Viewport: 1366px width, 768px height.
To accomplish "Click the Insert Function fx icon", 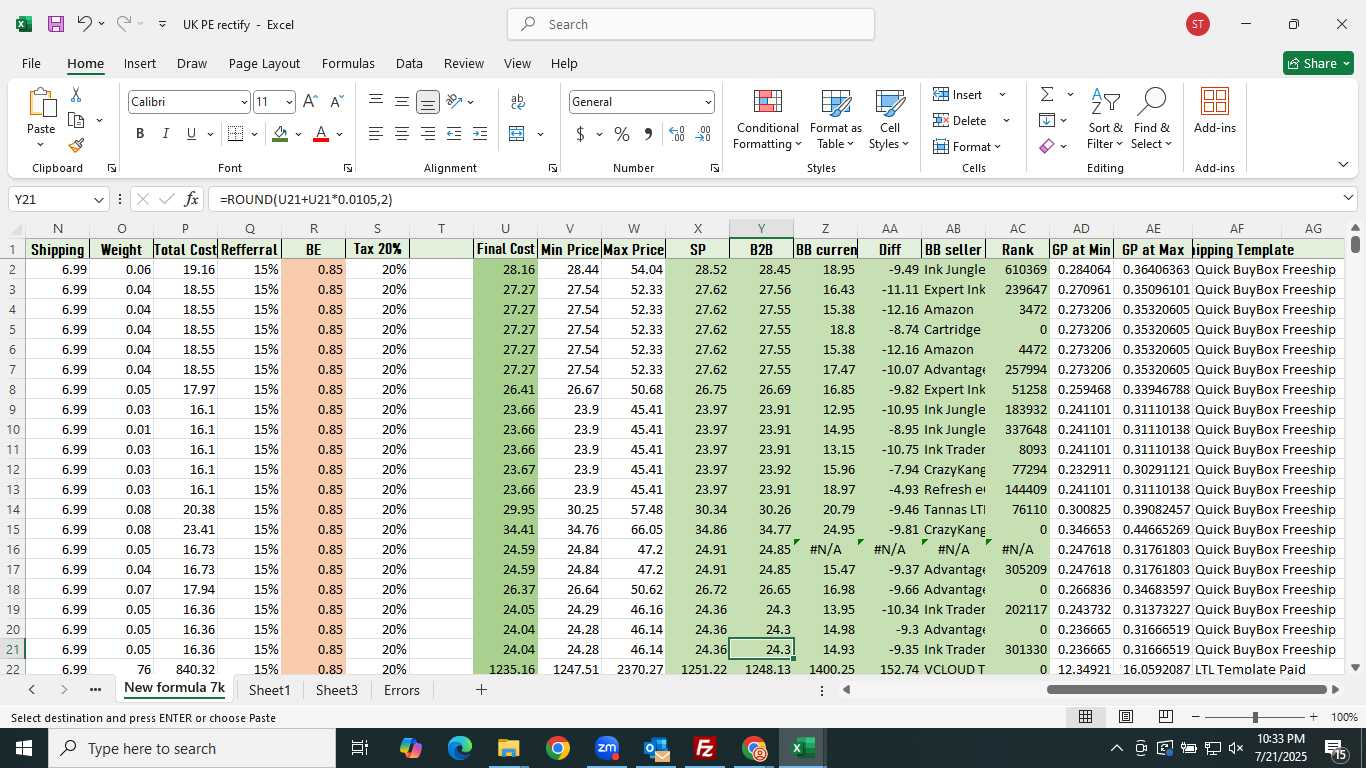I will [192, 199].
